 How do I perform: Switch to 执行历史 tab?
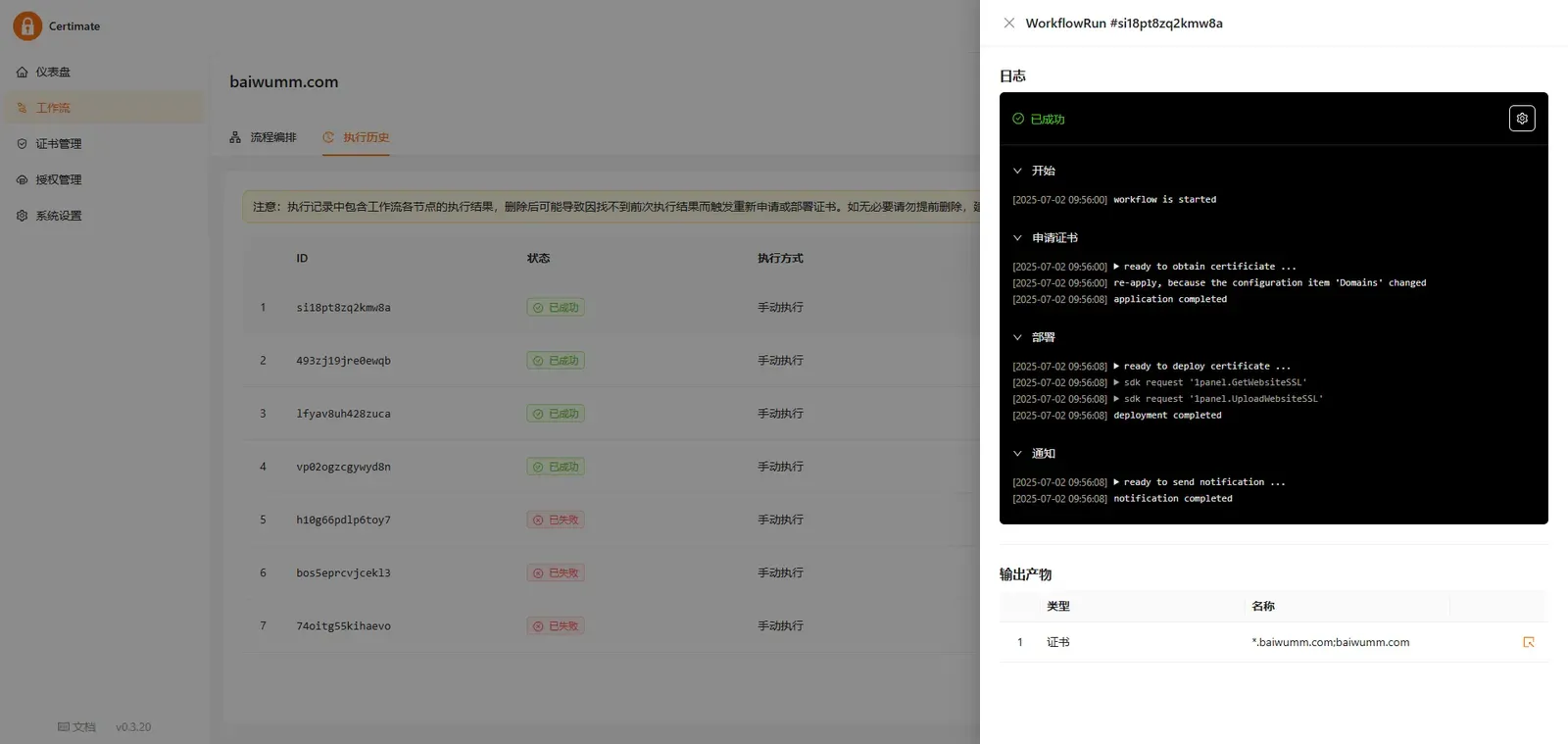click(x=356, y=137)
